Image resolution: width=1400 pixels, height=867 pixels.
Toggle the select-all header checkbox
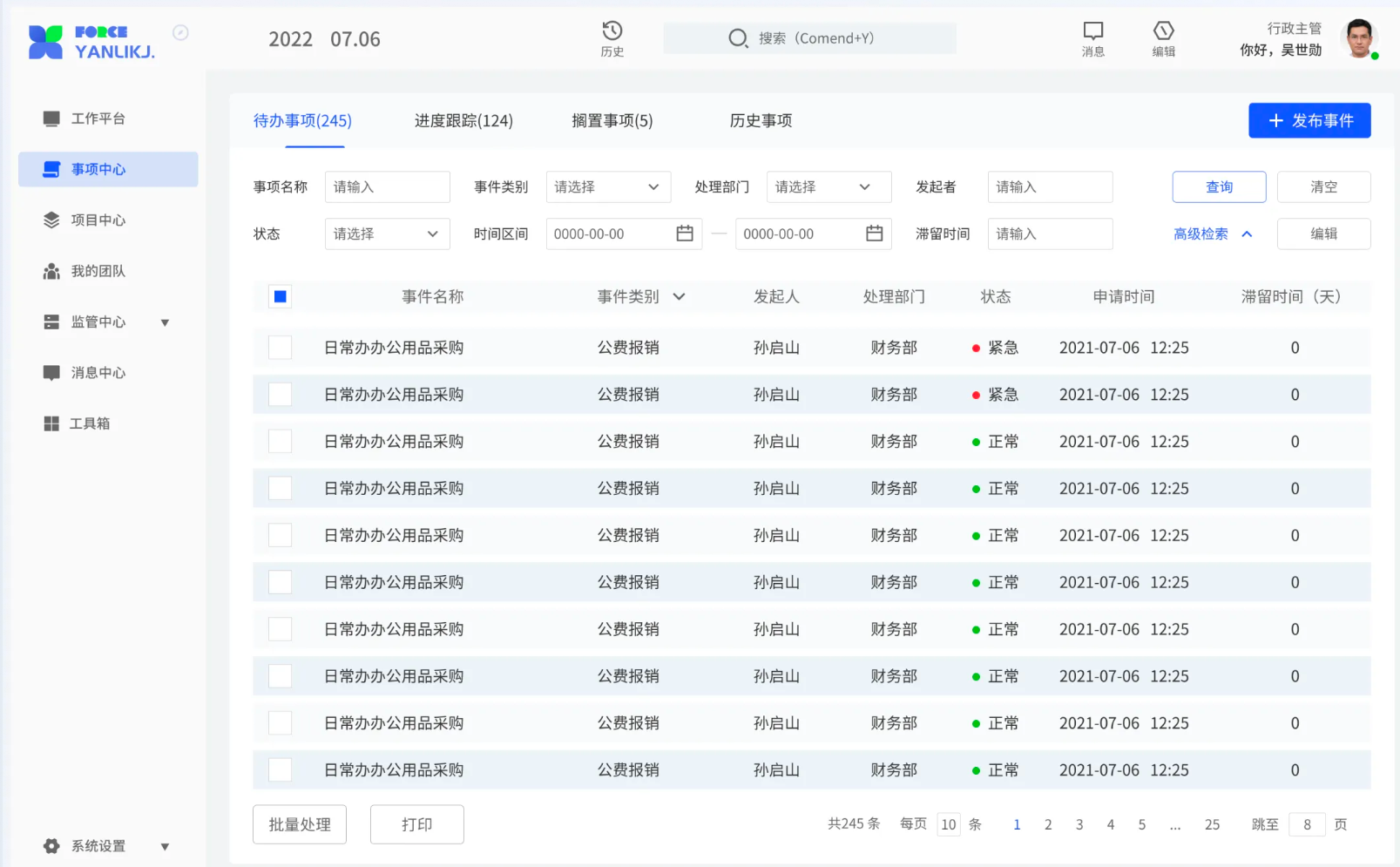pos(281,297)
